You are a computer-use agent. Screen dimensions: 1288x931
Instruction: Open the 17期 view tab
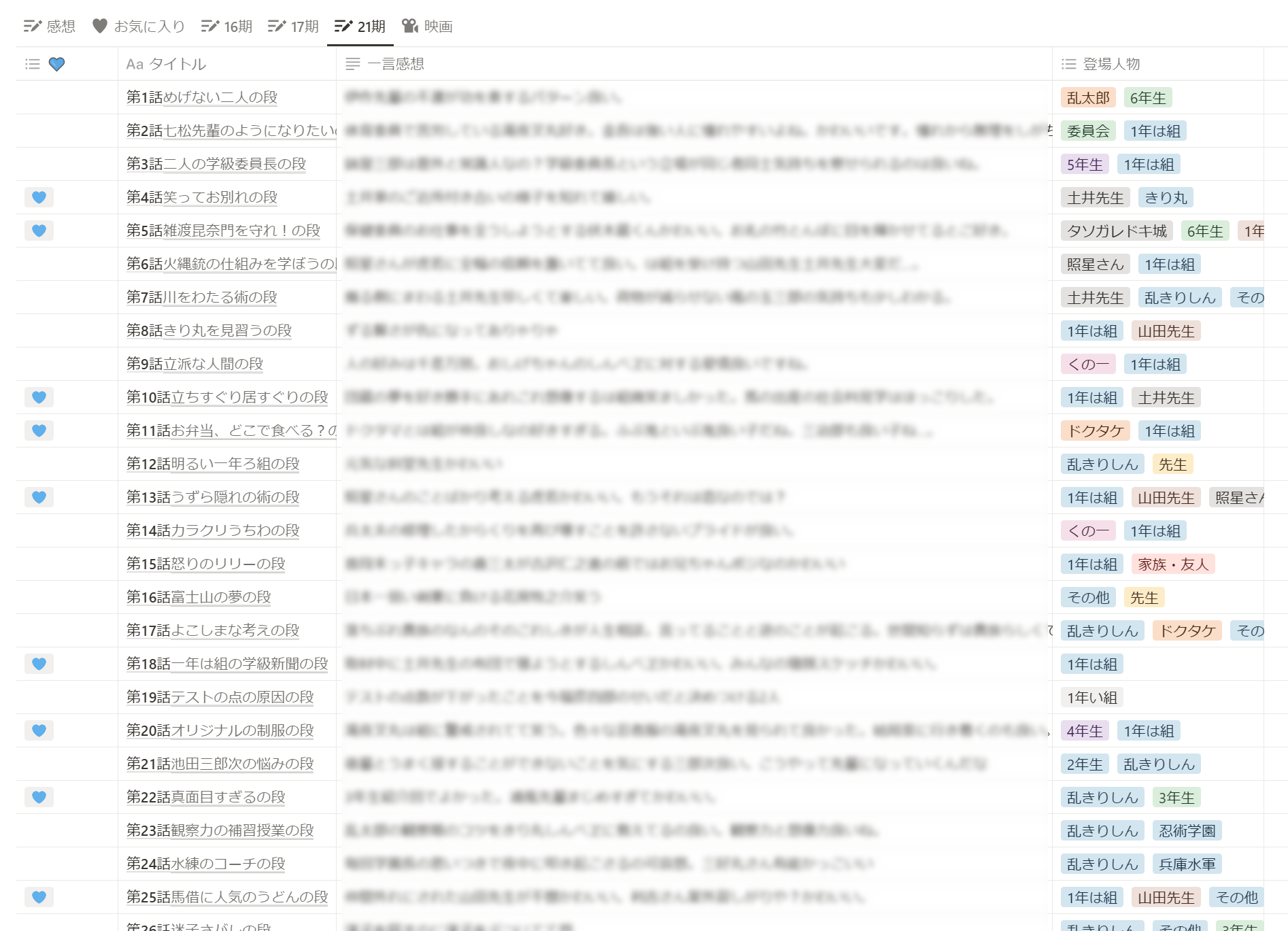click(294, 27)
